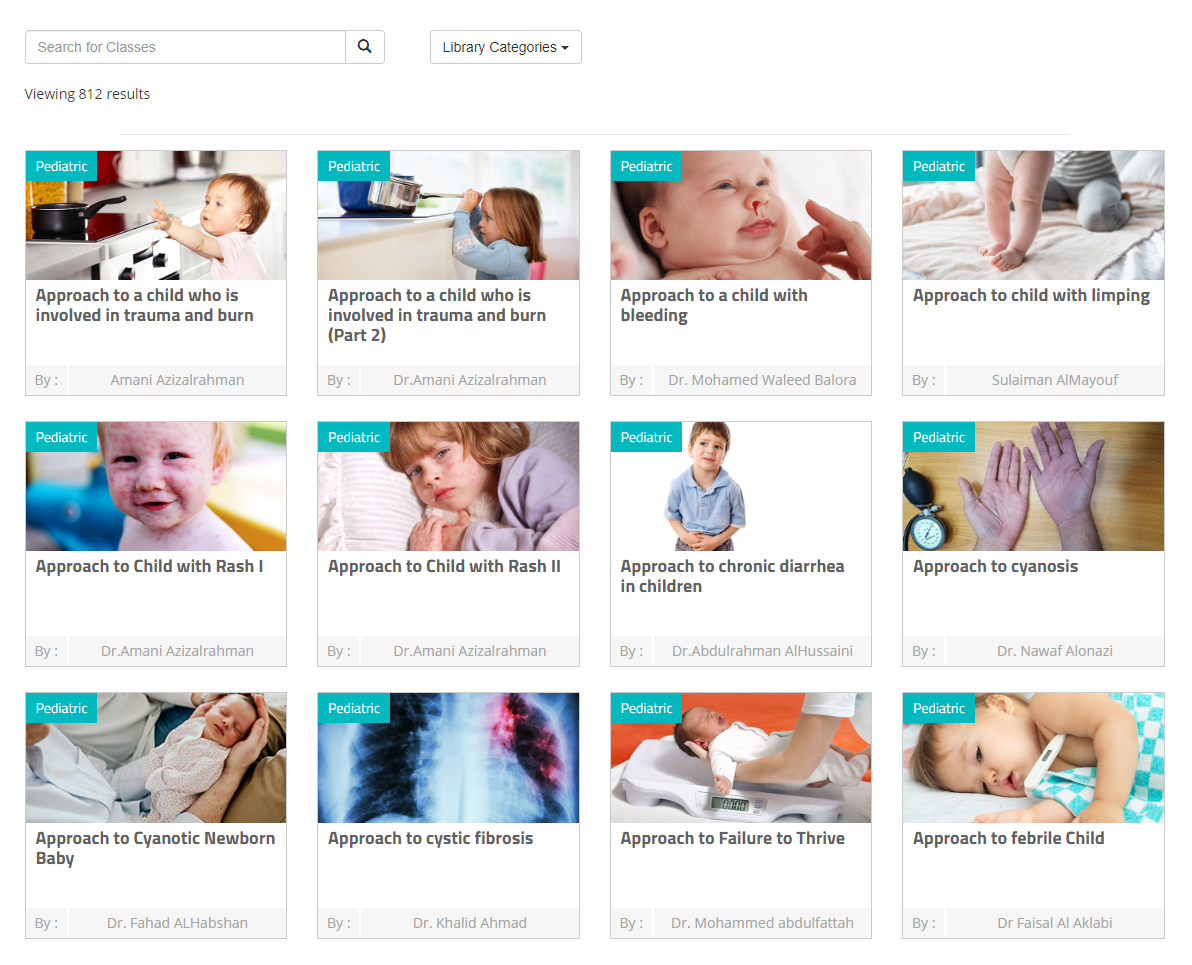Click author name on Rash I card

[x=177, y=651]
